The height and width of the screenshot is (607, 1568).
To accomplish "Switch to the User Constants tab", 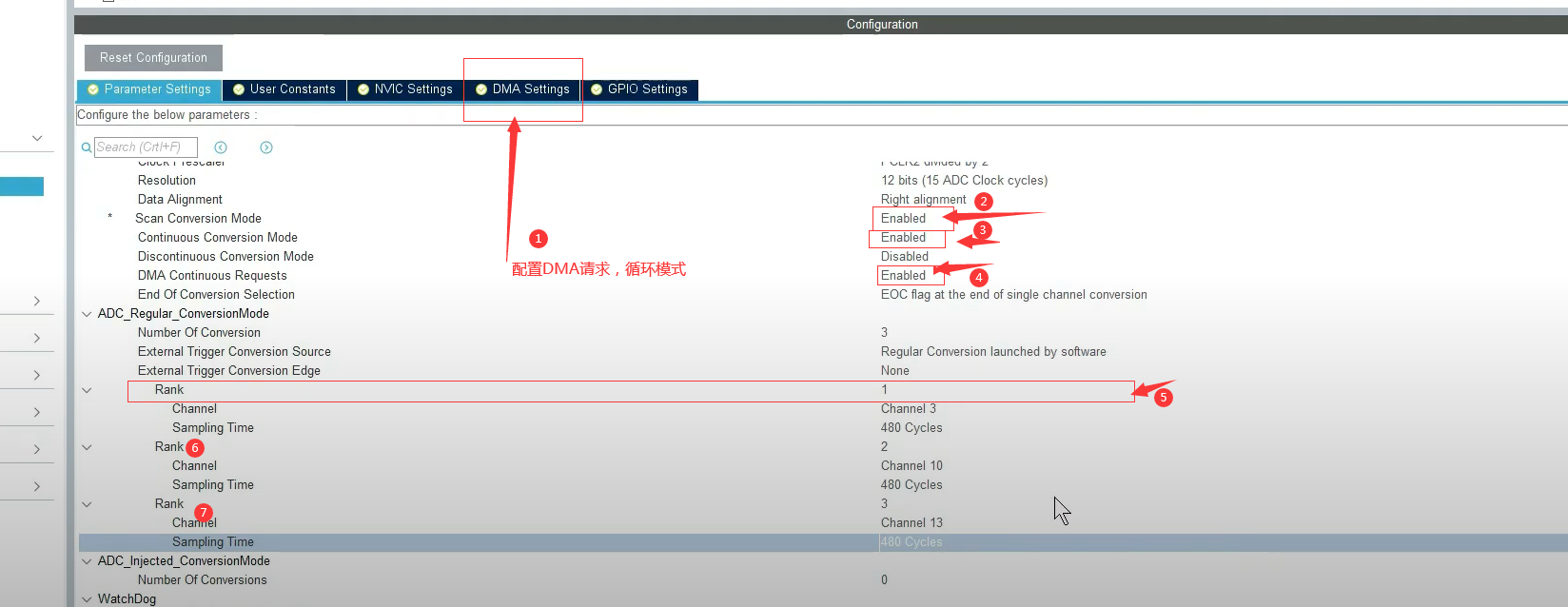I will point(284,89).
